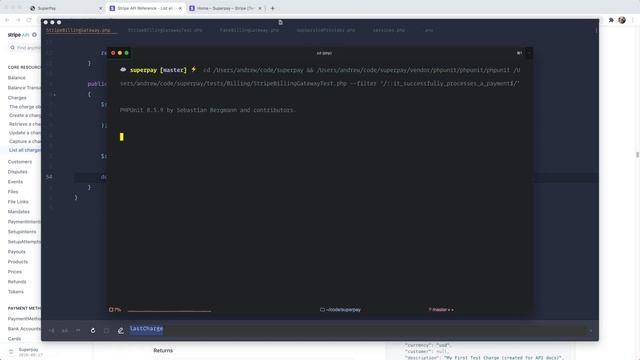This screenshot has height=360, width=640.
Task: Open Payouts in Stripe docs sidebar
Action: 17,252
